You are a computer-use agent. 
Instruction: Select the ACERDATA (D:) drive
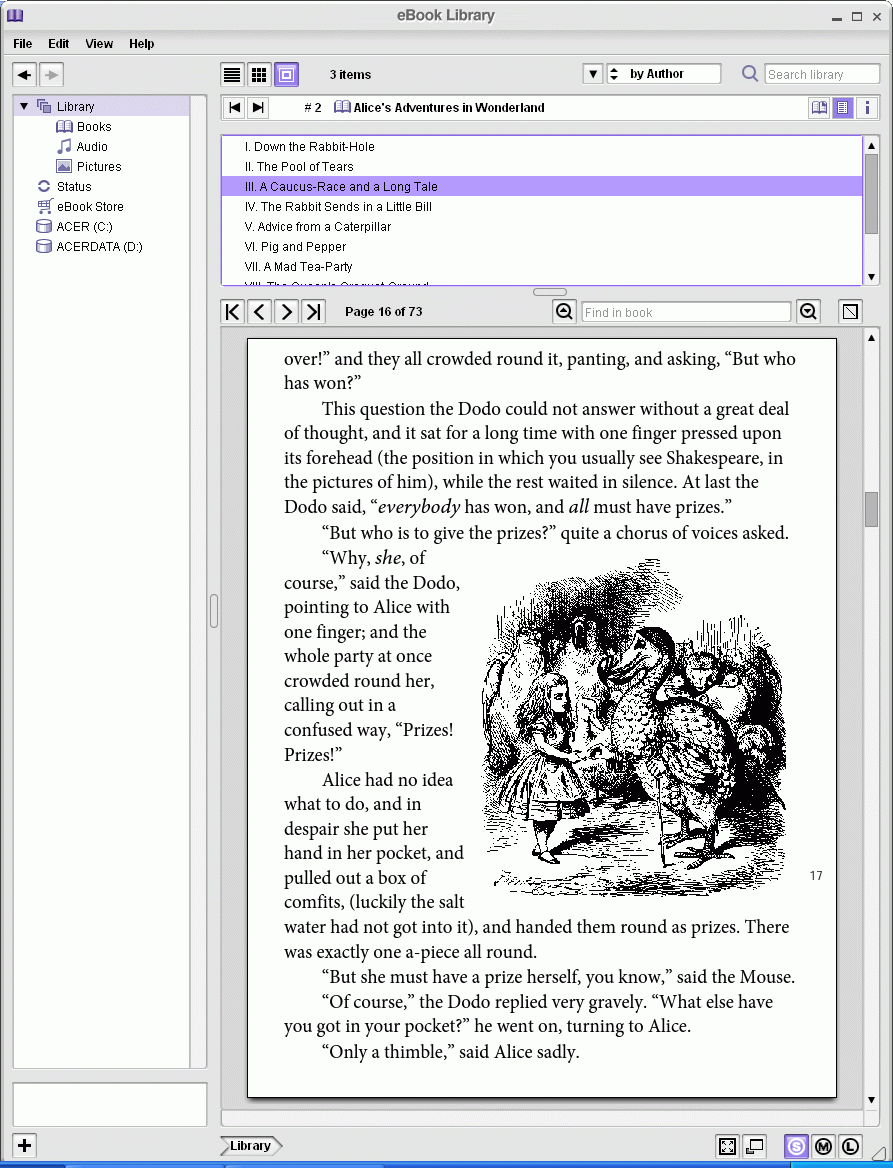coord(99,247)
